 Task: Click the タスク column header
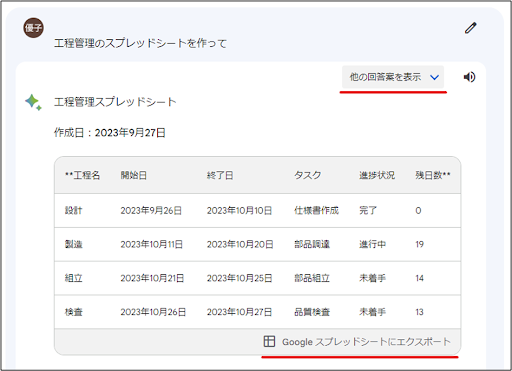click(307, 175)
